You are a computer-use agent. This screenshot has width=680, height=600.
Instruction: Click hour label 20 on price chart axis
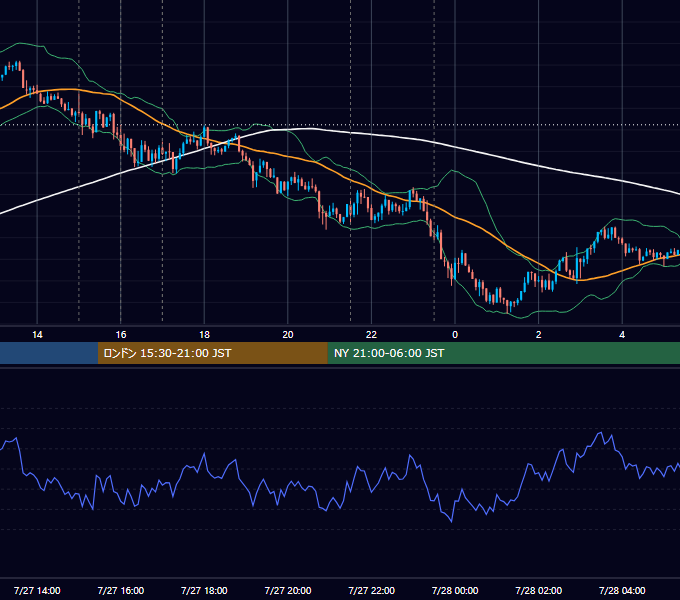click(288, 335)
